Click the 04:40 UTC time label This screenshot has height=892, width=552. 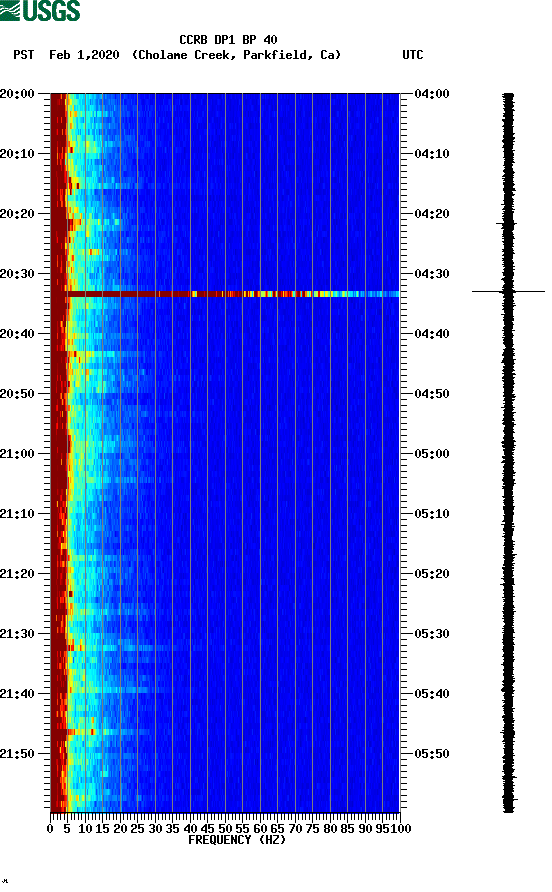point(432,334)
